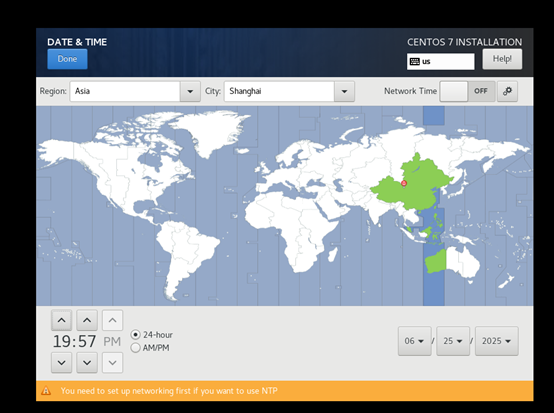
Task: Click the 19:57 time display
Action: tap(75, 342)
